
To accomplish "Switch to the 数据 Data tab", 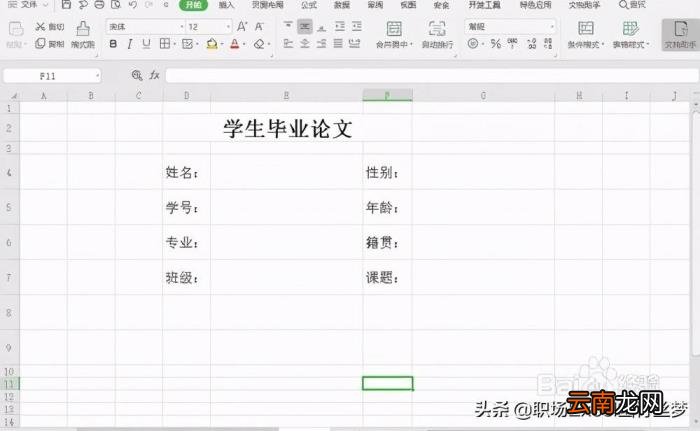I will pos(342,4).
